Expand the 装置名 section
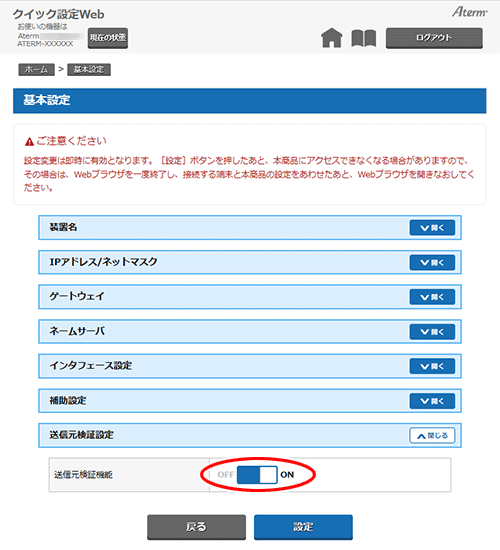 tap(432, 228)
